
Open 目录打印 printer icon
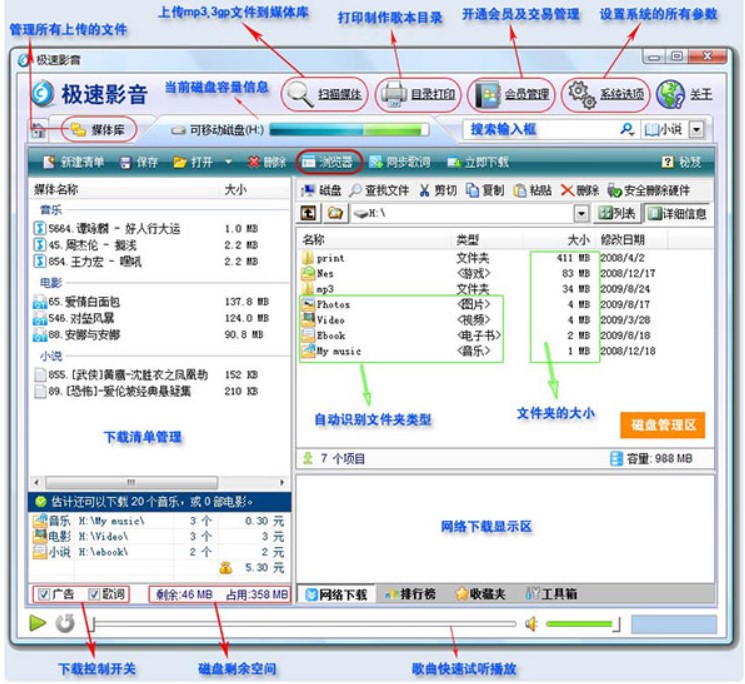[x=394, y=95]
